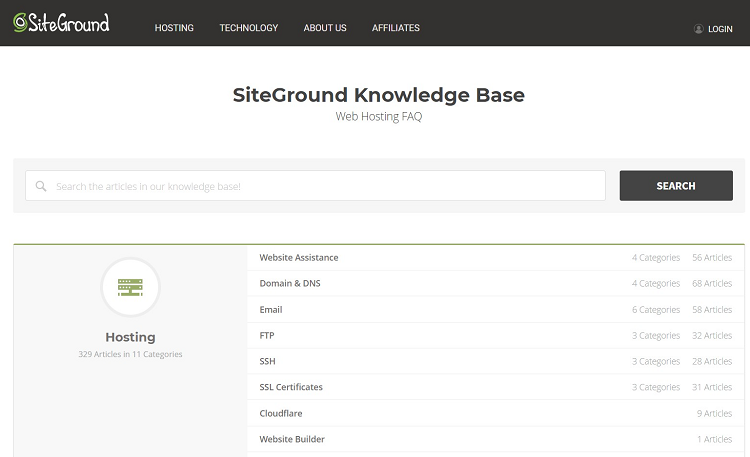Open the HOSTING menu
750x457 pixels.
point(174,28)
